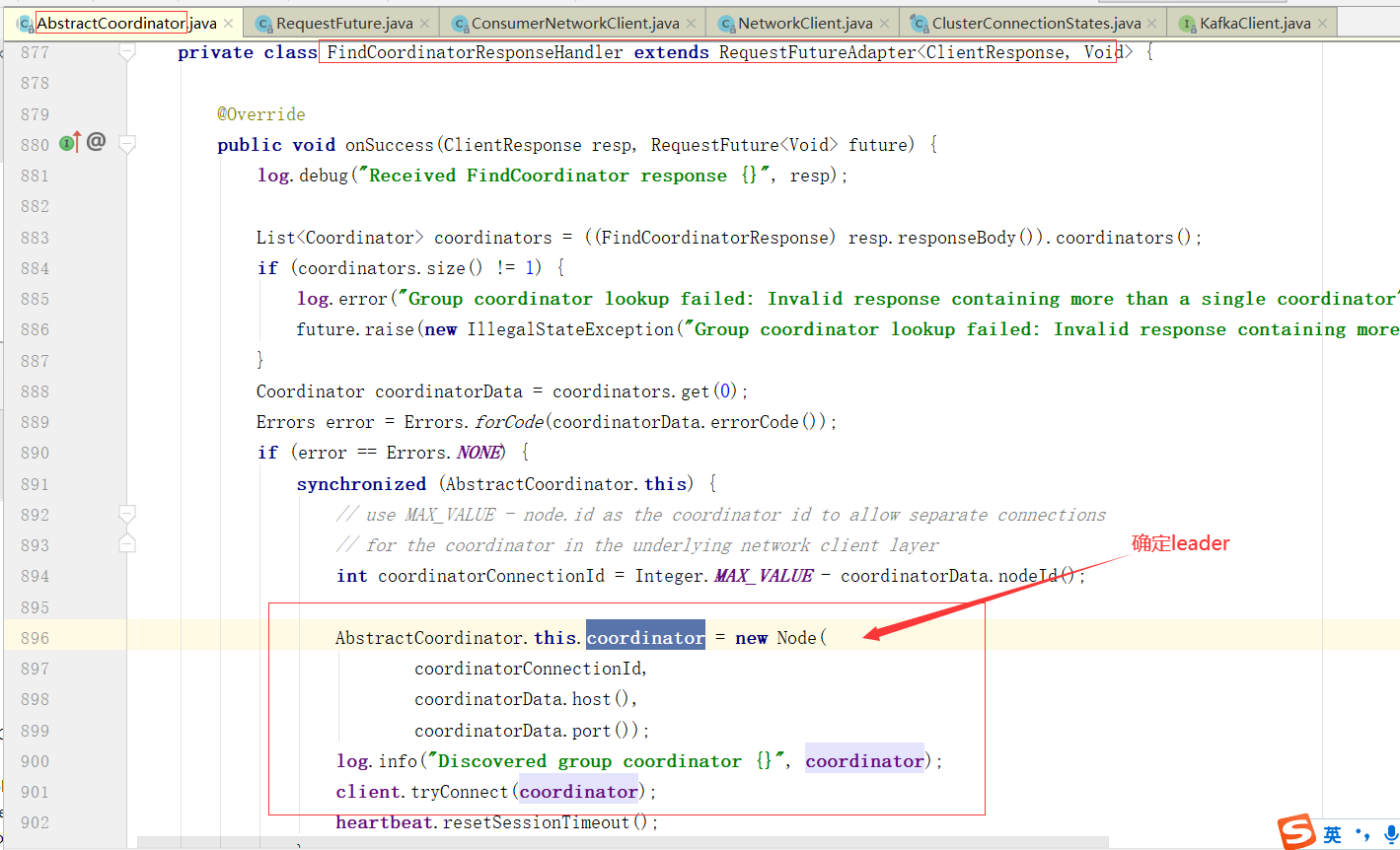Click the comment fold end marker at line 893
Image resolution: width=1400 pixels, height=850 pixels.
(127, 543)
